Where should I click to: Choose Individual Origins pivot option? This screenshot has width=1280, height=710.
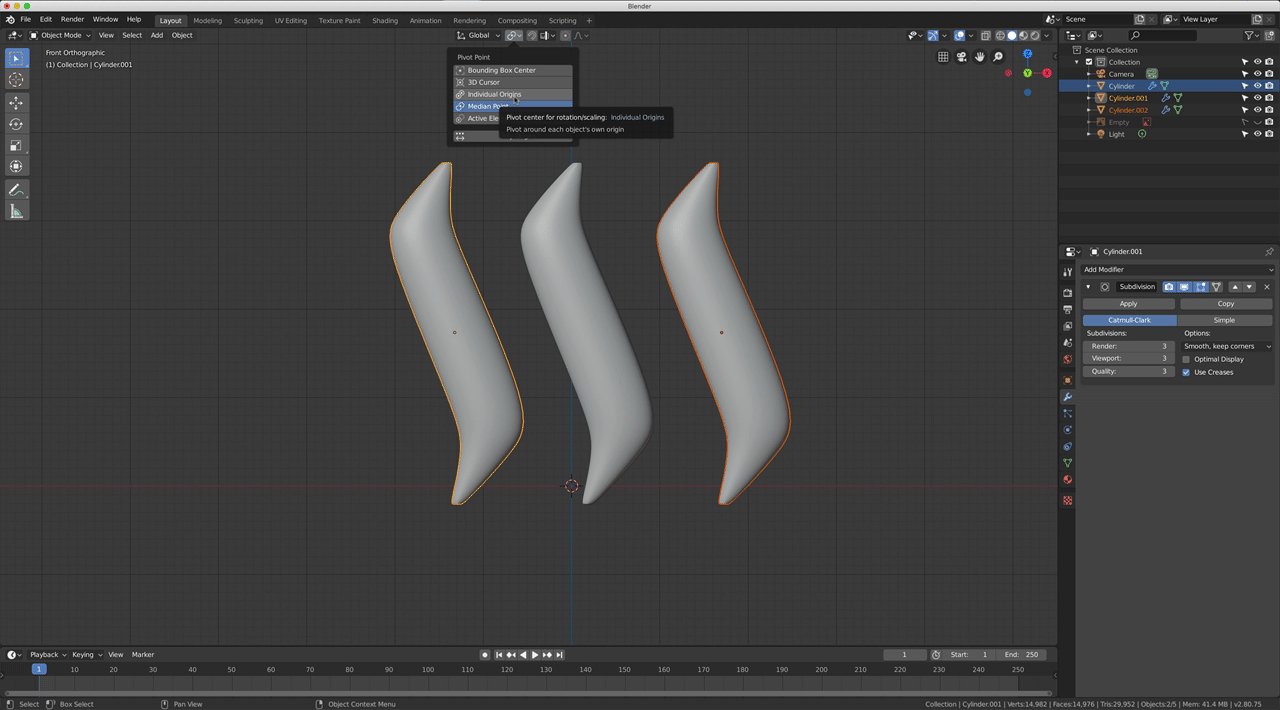[494, 94]
